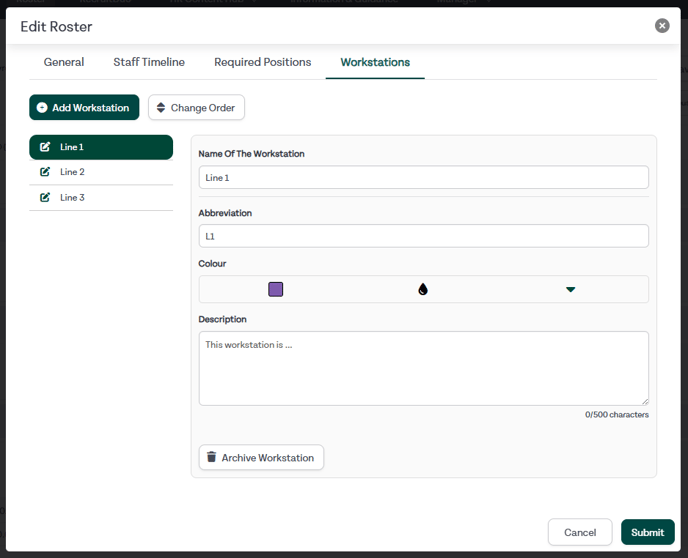This screenshot has width=688, height=558.
Task: Click inside the Description text area
Action: click(423, 368)
